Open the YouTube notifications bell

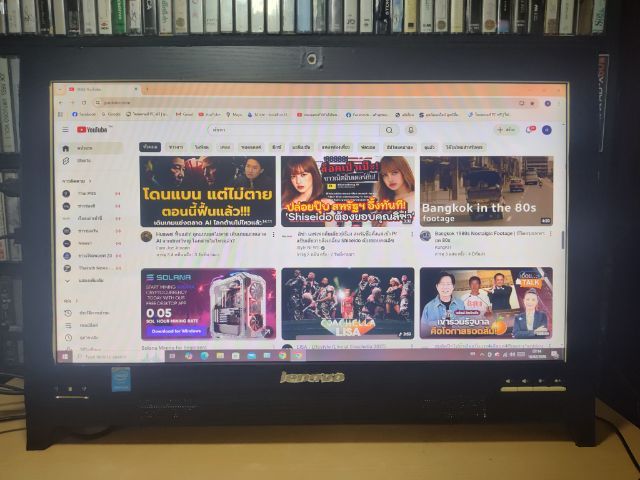tap(530, 130)
